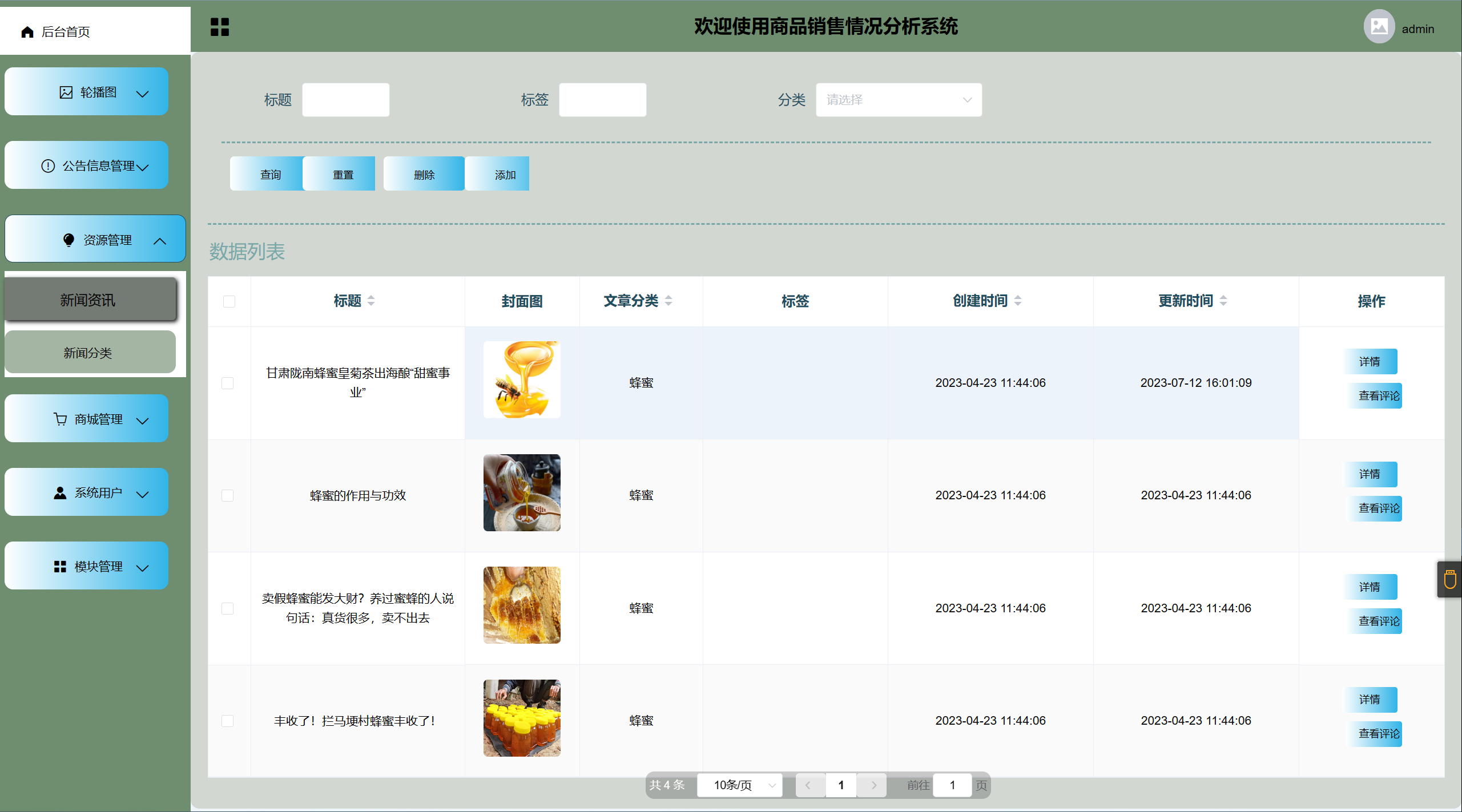Click update time 2023-07-12 16:01:09

[1196, 383]
